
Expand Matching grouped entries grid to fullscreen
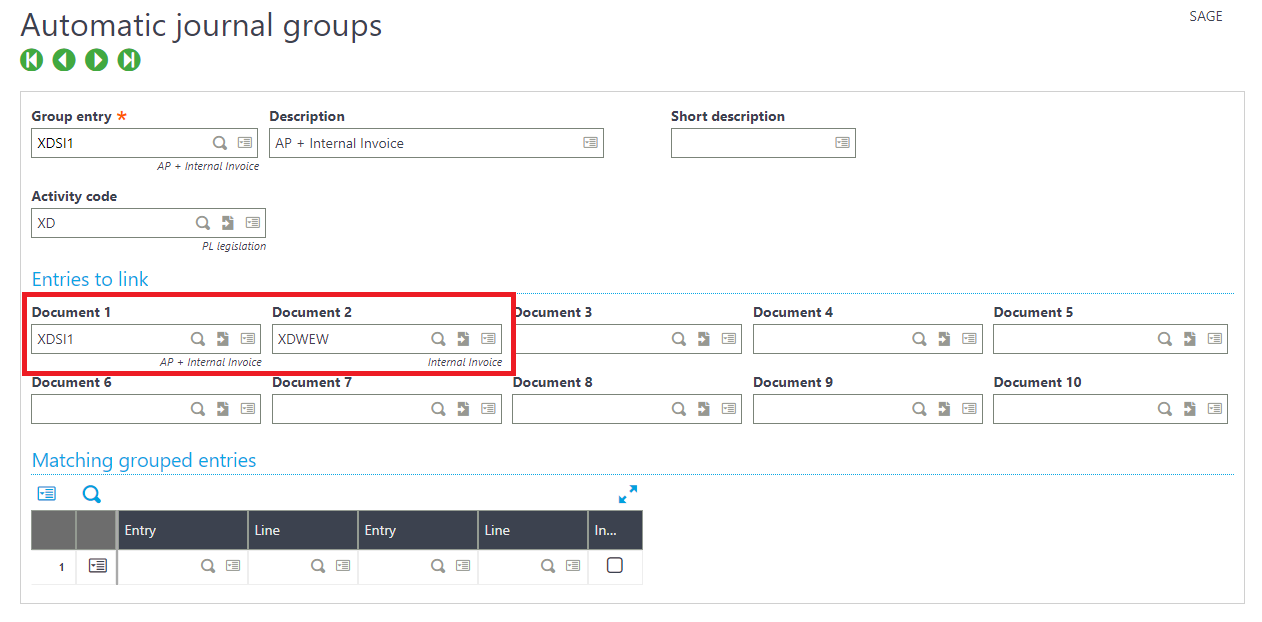tap(628, 494)
